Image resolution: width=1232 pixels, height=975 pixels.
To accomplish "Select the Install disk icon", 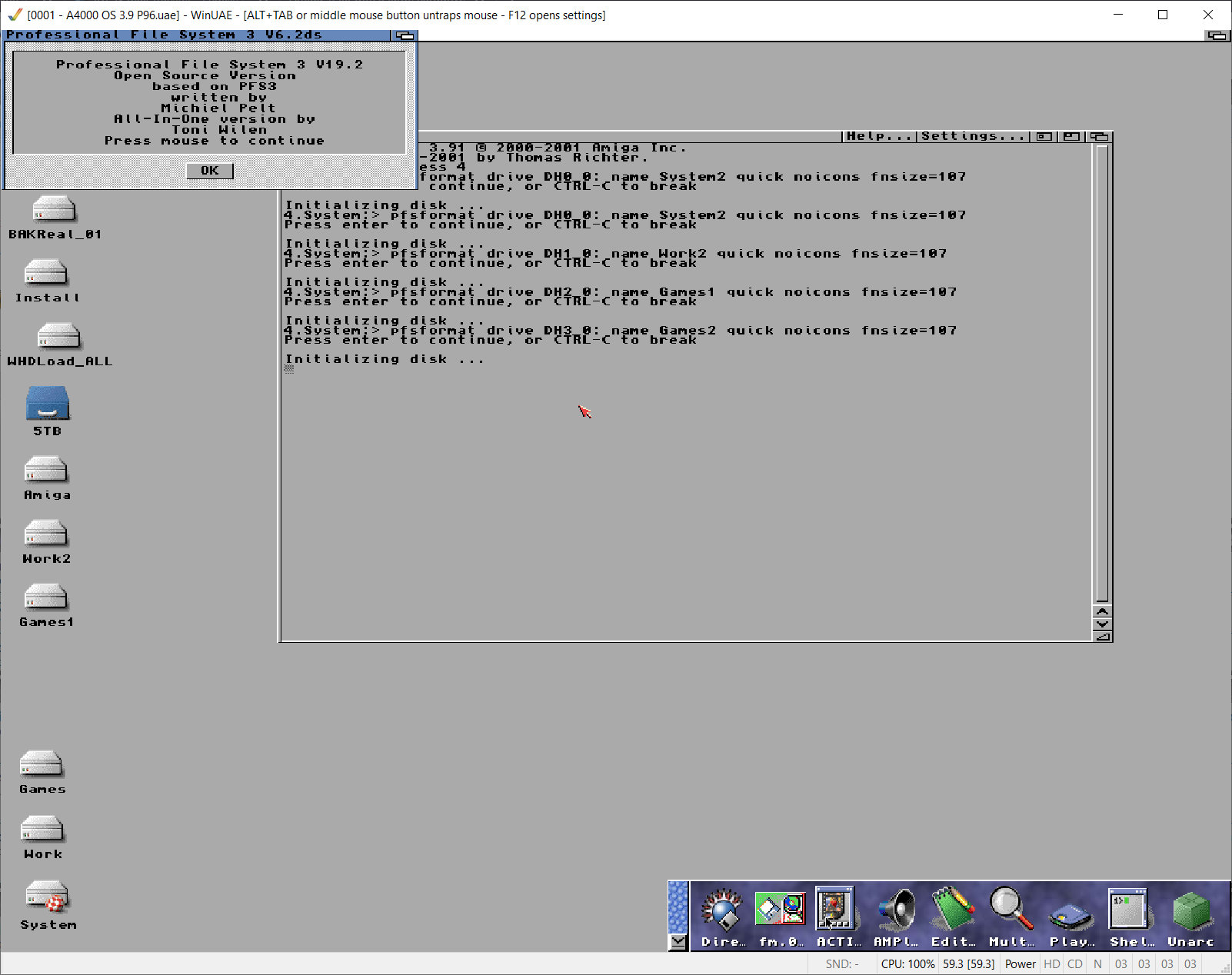I will [x=46, y=273].
